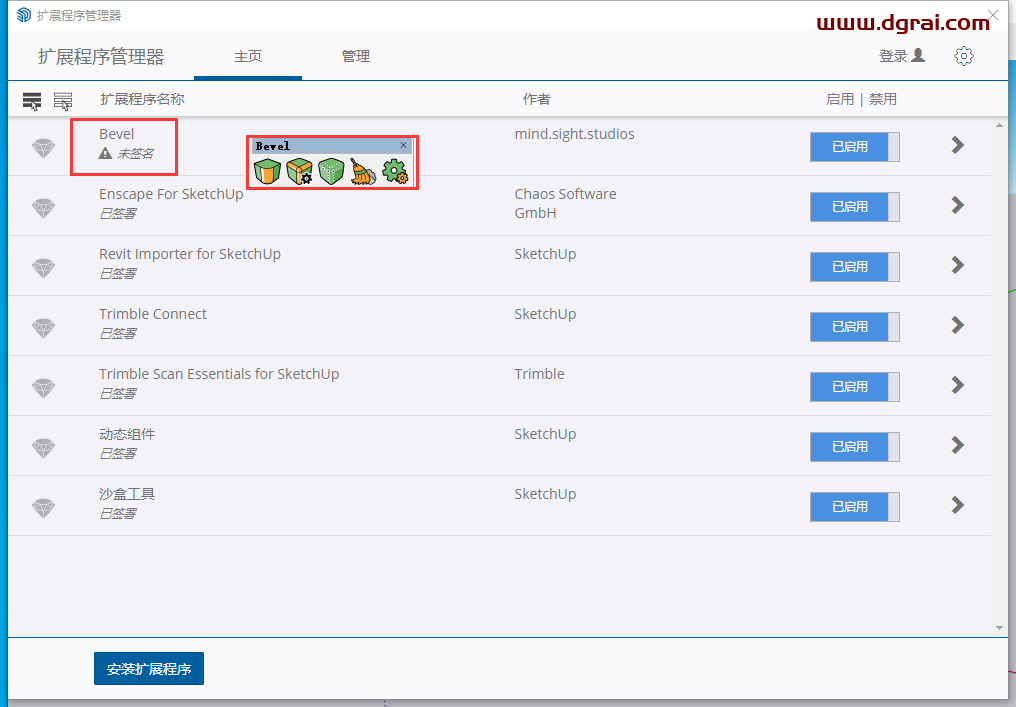
Task: Expand details chevron for Bevel
Action: [x=958, y=145]
